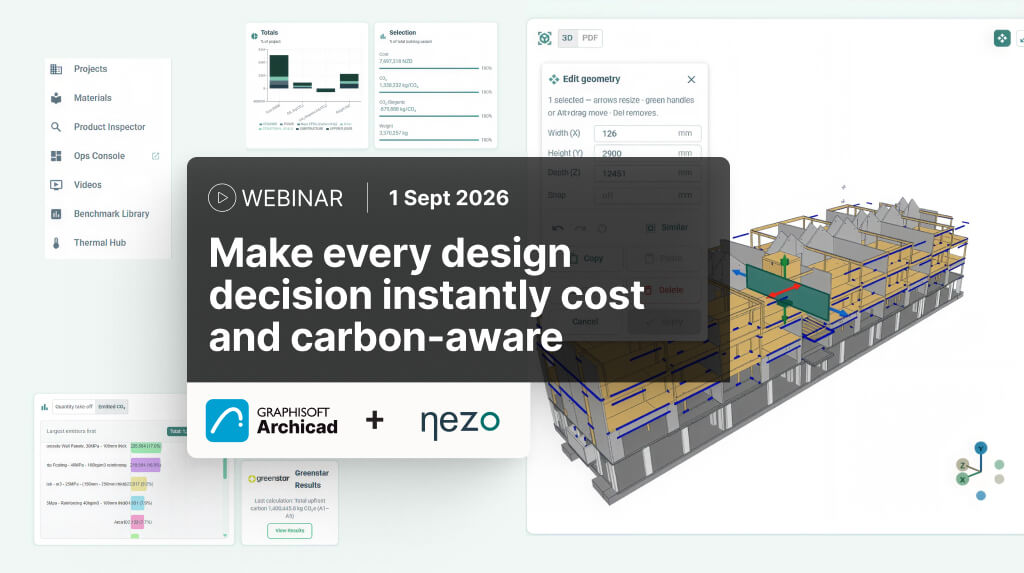Click the Benchmark Library chart icon

point(56,214)
